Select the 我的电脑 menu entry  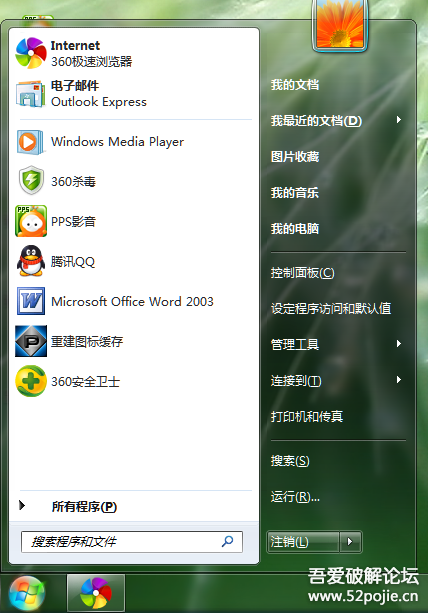pyautogui.click(x=295, y=229)
